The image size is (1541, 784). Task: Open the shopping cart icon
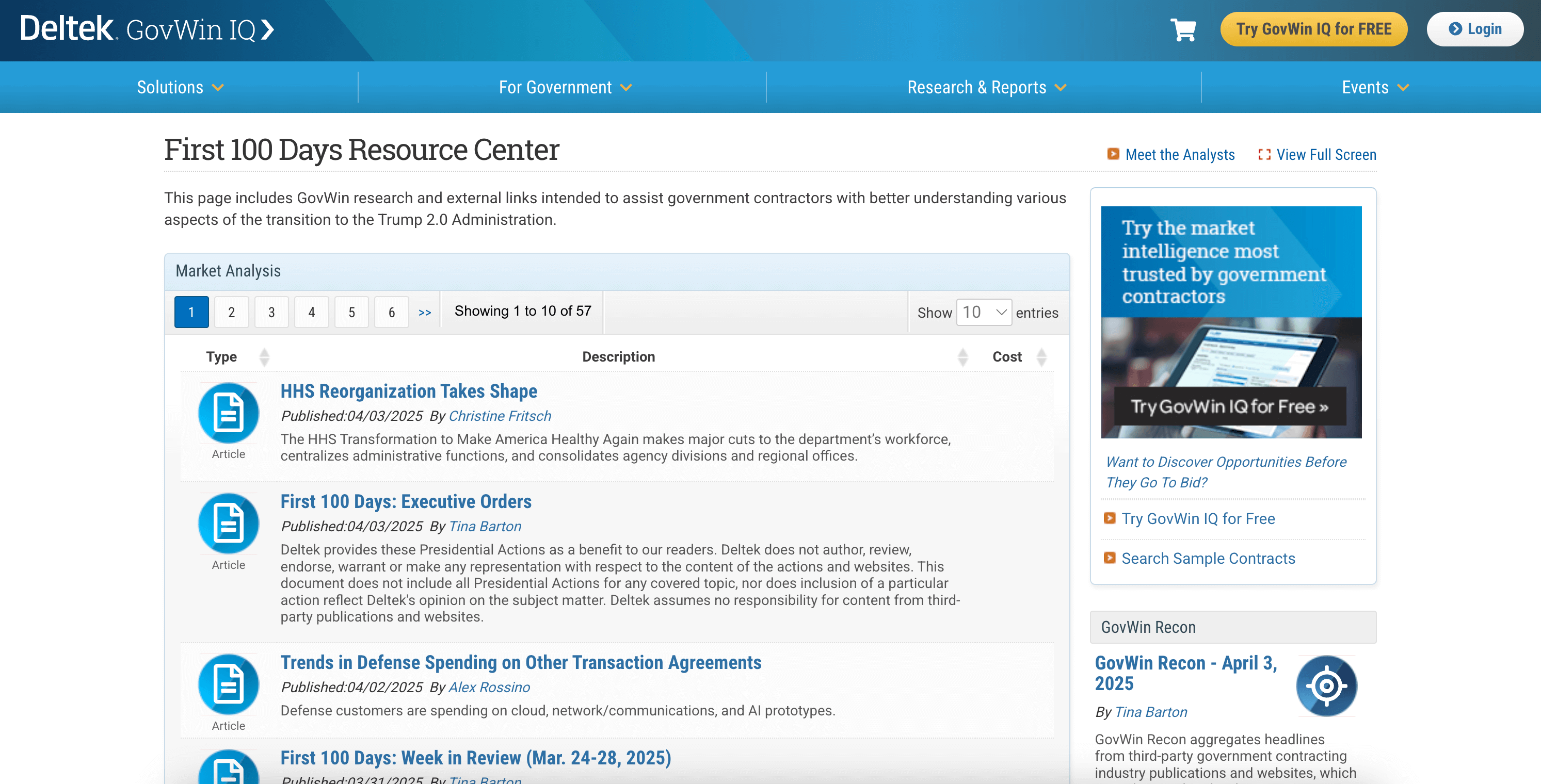pos(1183,29)
